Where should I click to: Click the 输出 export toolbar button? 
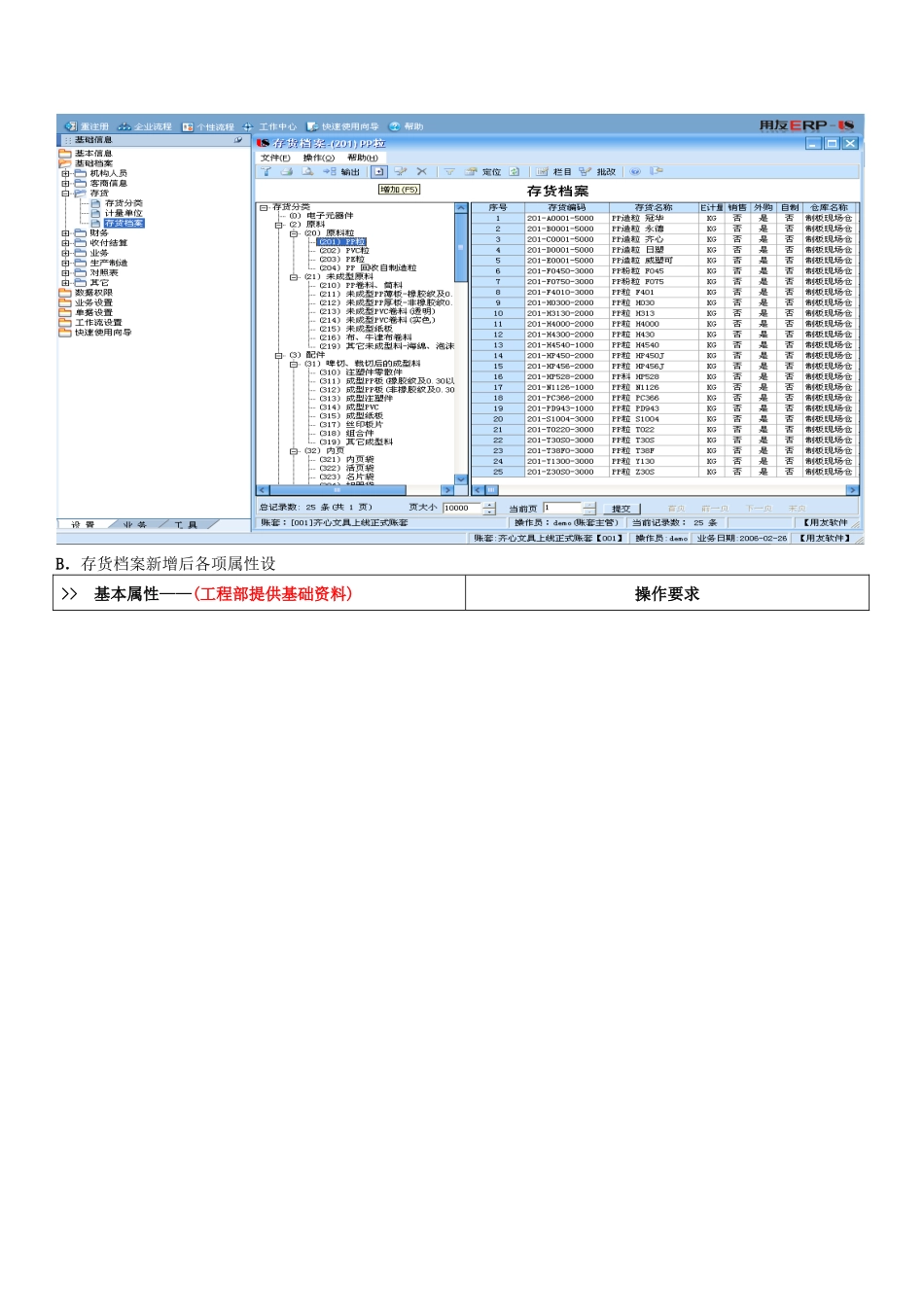coord(341,171)
